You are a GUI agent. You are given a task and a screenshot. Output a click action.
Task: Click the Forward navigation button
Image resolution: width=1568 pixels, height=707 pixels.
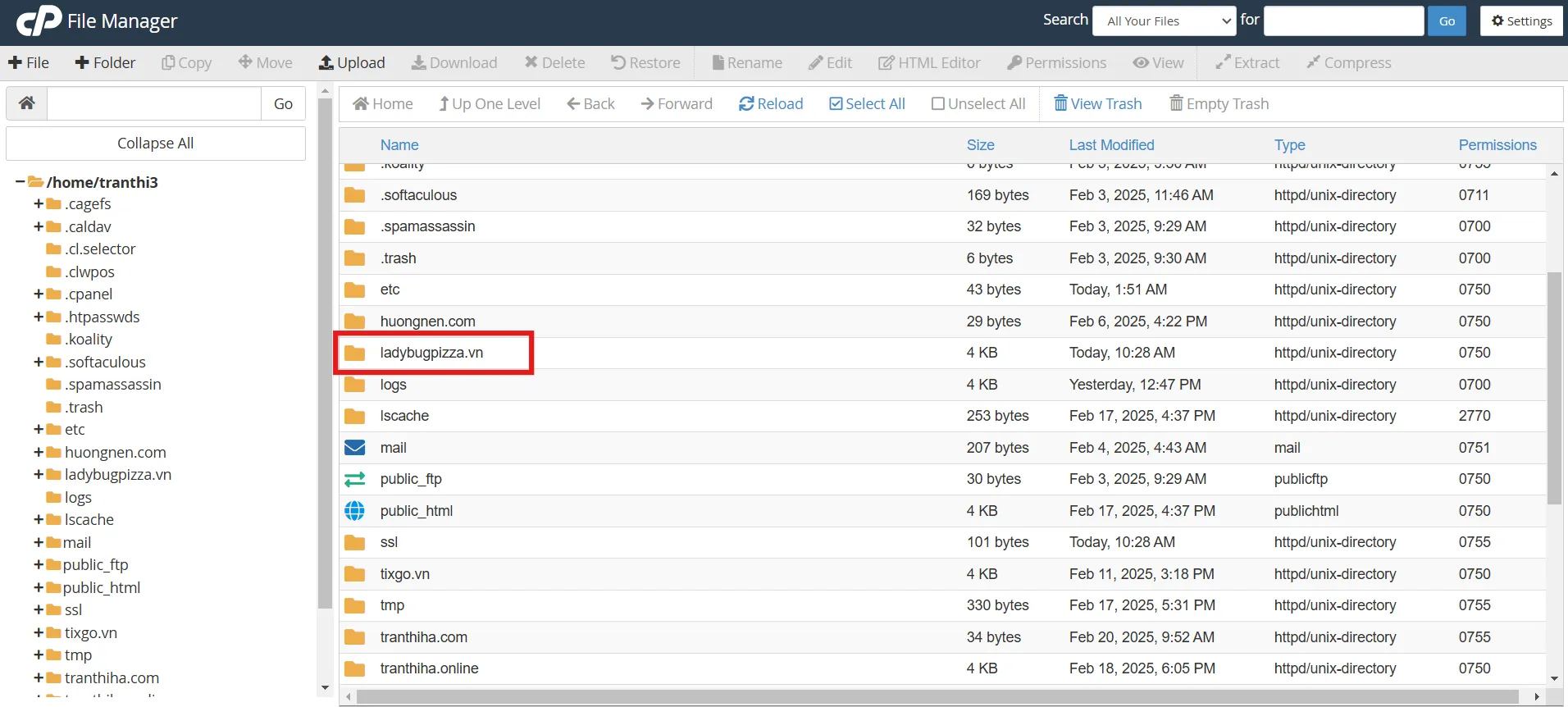(677, 103)
